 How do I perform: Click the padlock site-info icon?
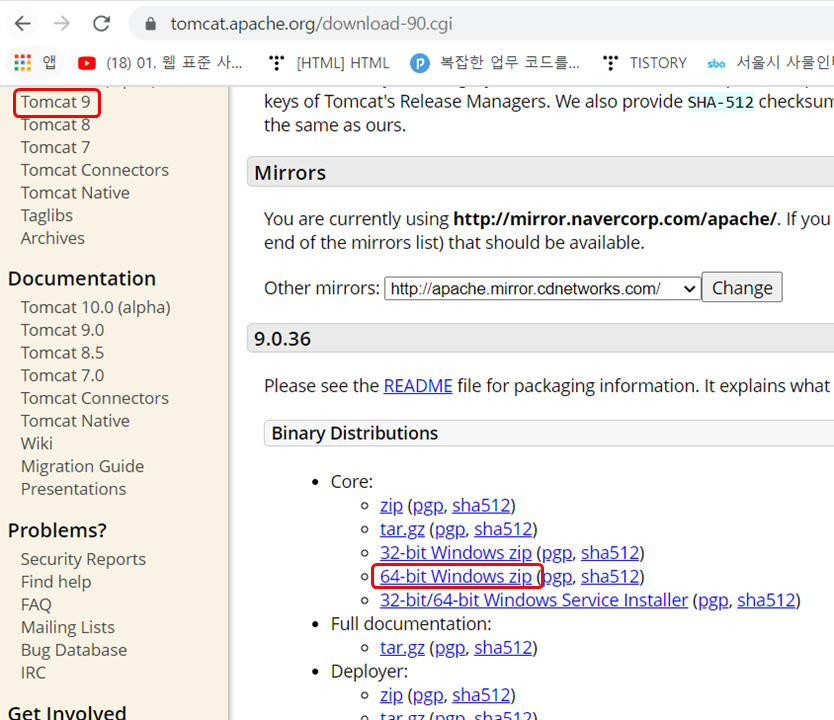[151, 24]
